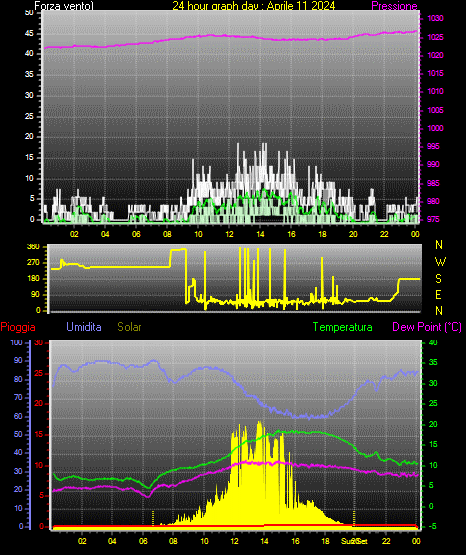Click the '24 hour graph day : Aprile 11 2024' heading
The height and width of the screenshot is (555, 466).
coord(254,6)
